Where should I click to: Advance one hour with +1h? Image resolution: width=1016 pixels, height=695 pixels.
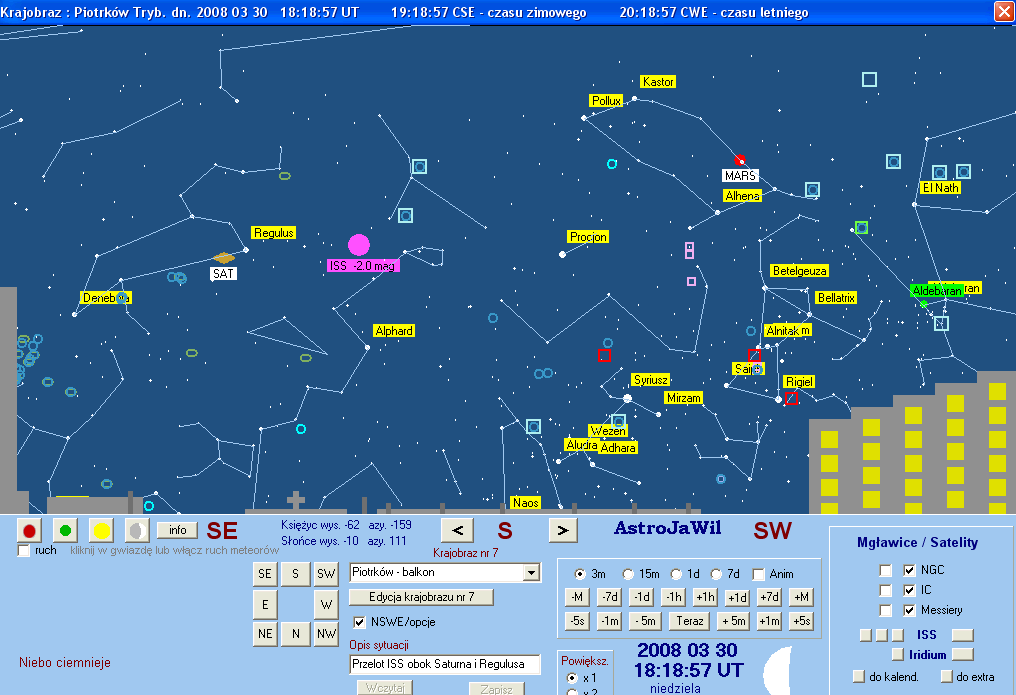coord(705,597)
